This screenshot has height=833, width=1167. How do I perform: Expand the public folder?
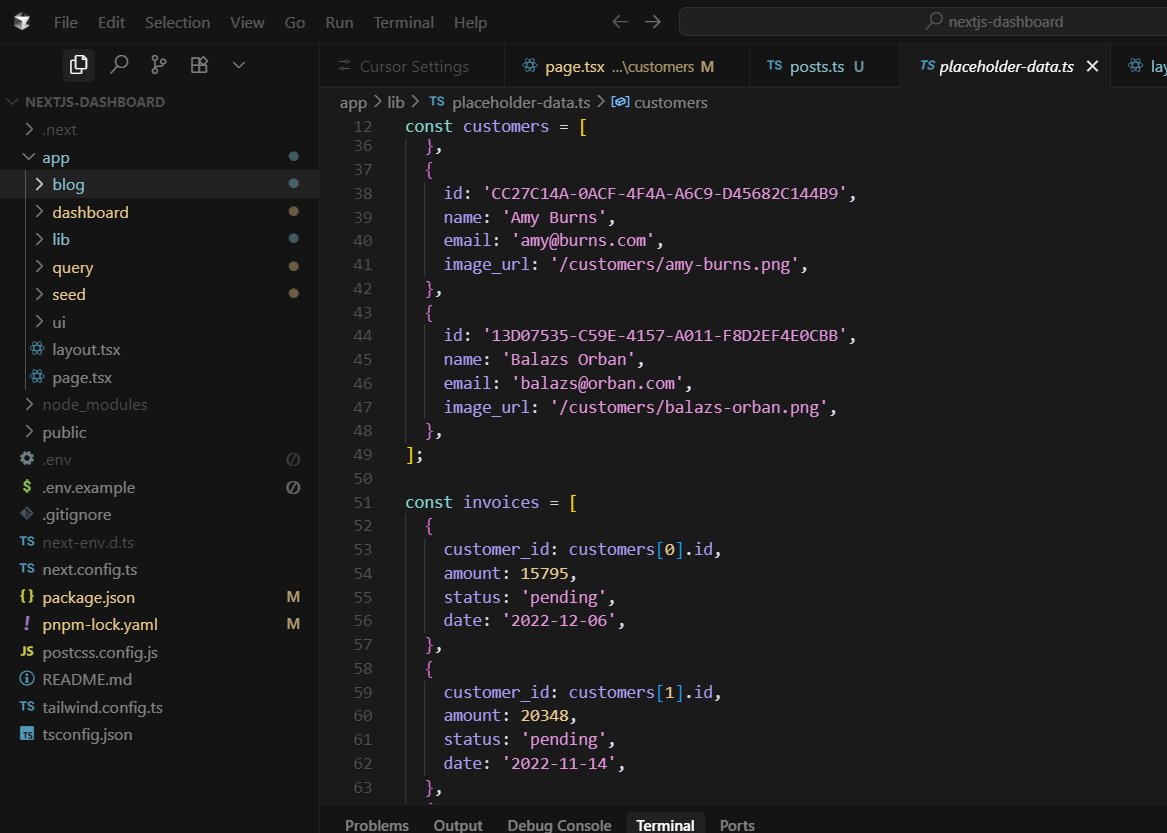(159, 432)
